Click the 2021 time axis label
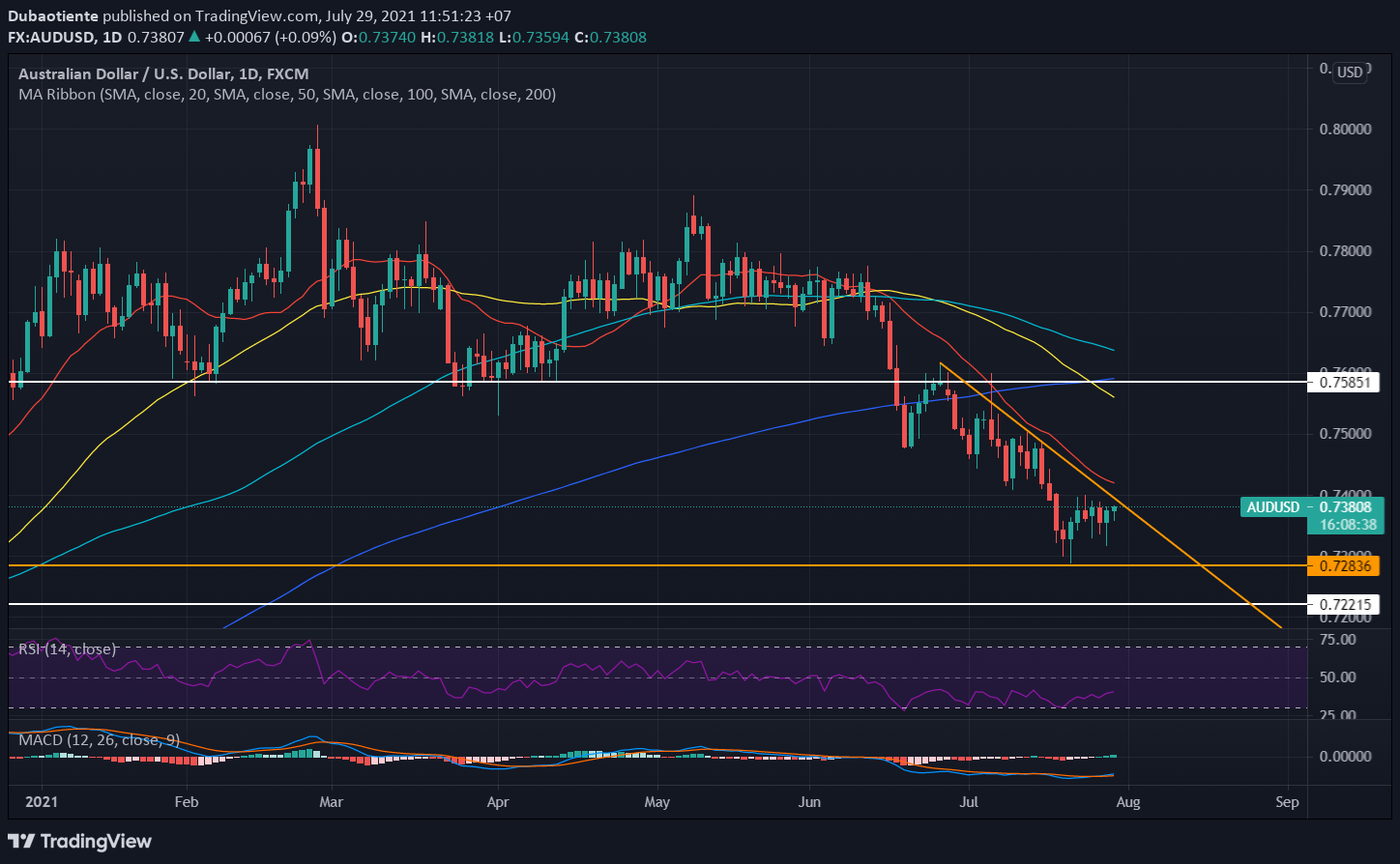Viewport: 1400px width, 864px height. [x=41, y=802]
